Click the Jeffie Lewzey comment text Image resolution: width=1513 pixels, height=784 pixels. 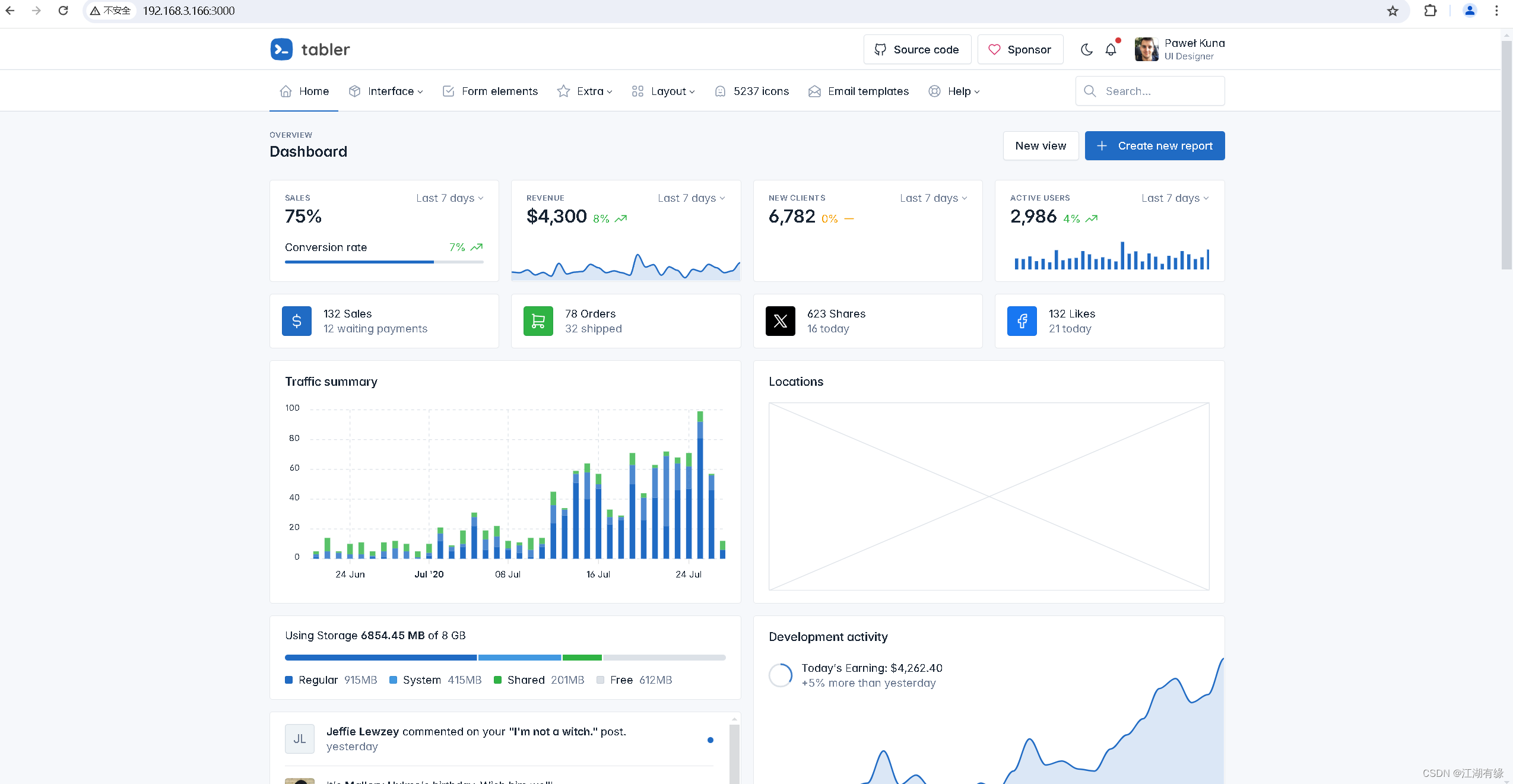tap(476, 732)
